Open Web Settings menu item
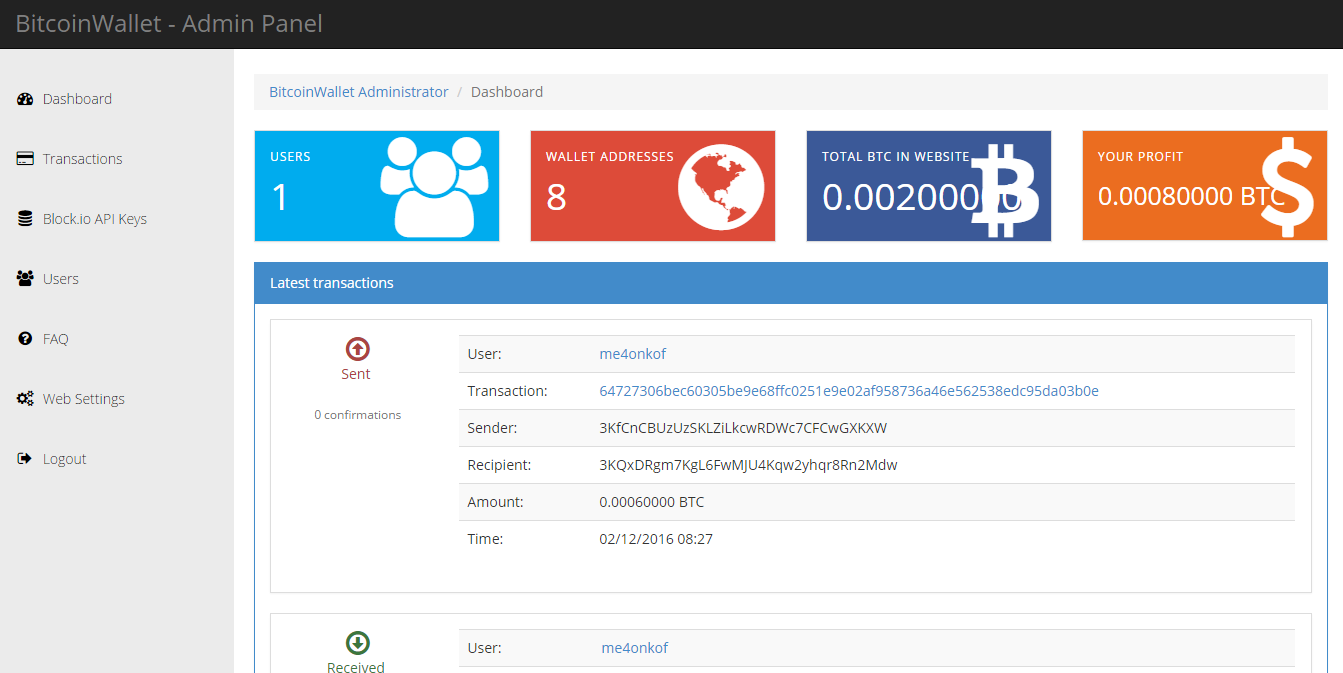The width and height of the screenshot is (1343, 673). (x=84, y=399)
